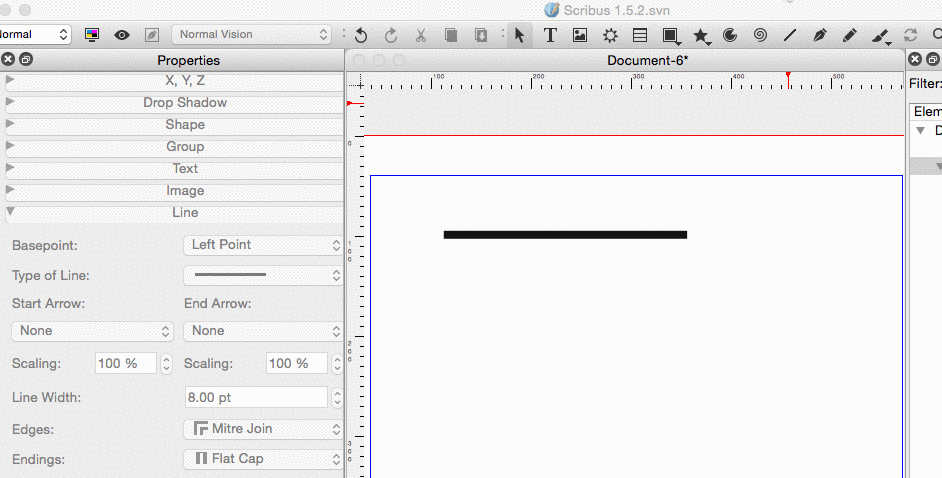Click the Line Width input field
This screenshot has height=478, width=942.
point(256,398)
